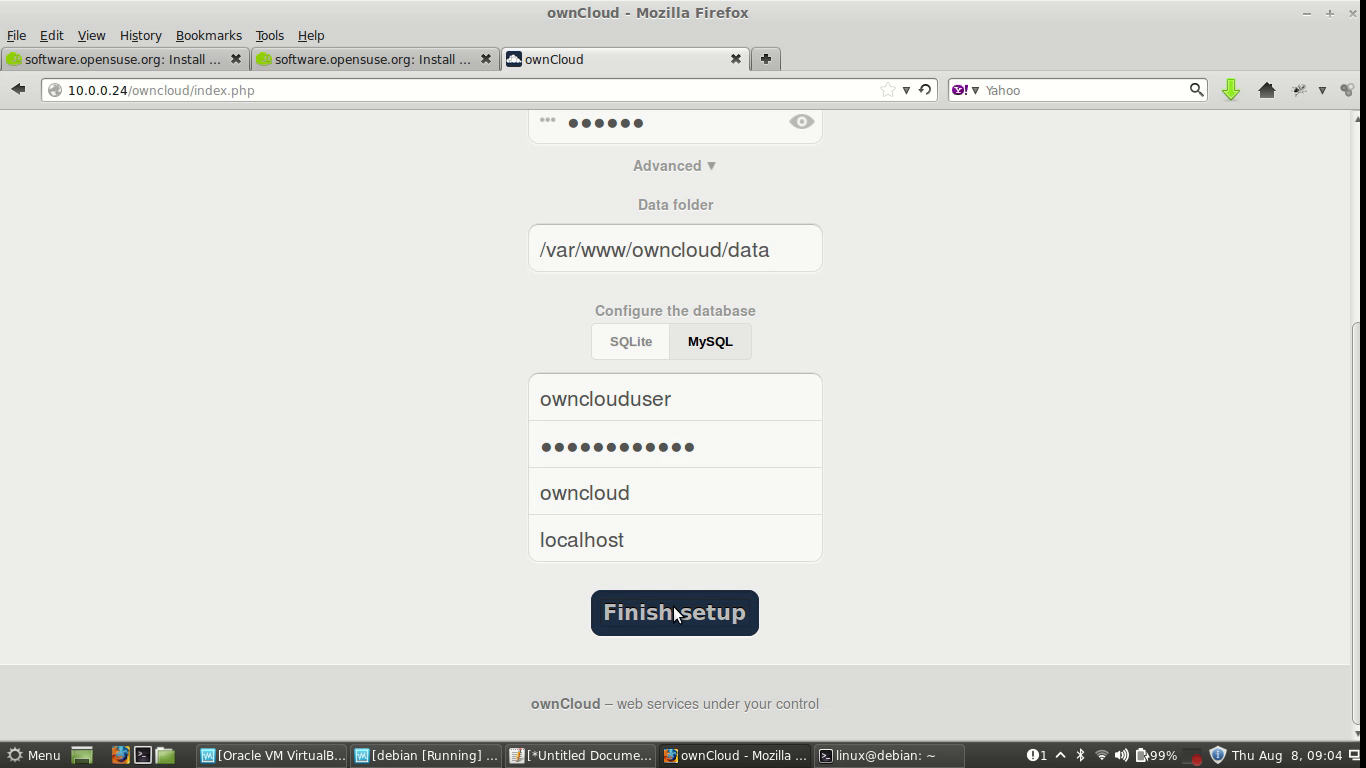This screenshot has height=768, width=1366.
Task: Show desktop icon in the taskbar
Action: point(82,756)
